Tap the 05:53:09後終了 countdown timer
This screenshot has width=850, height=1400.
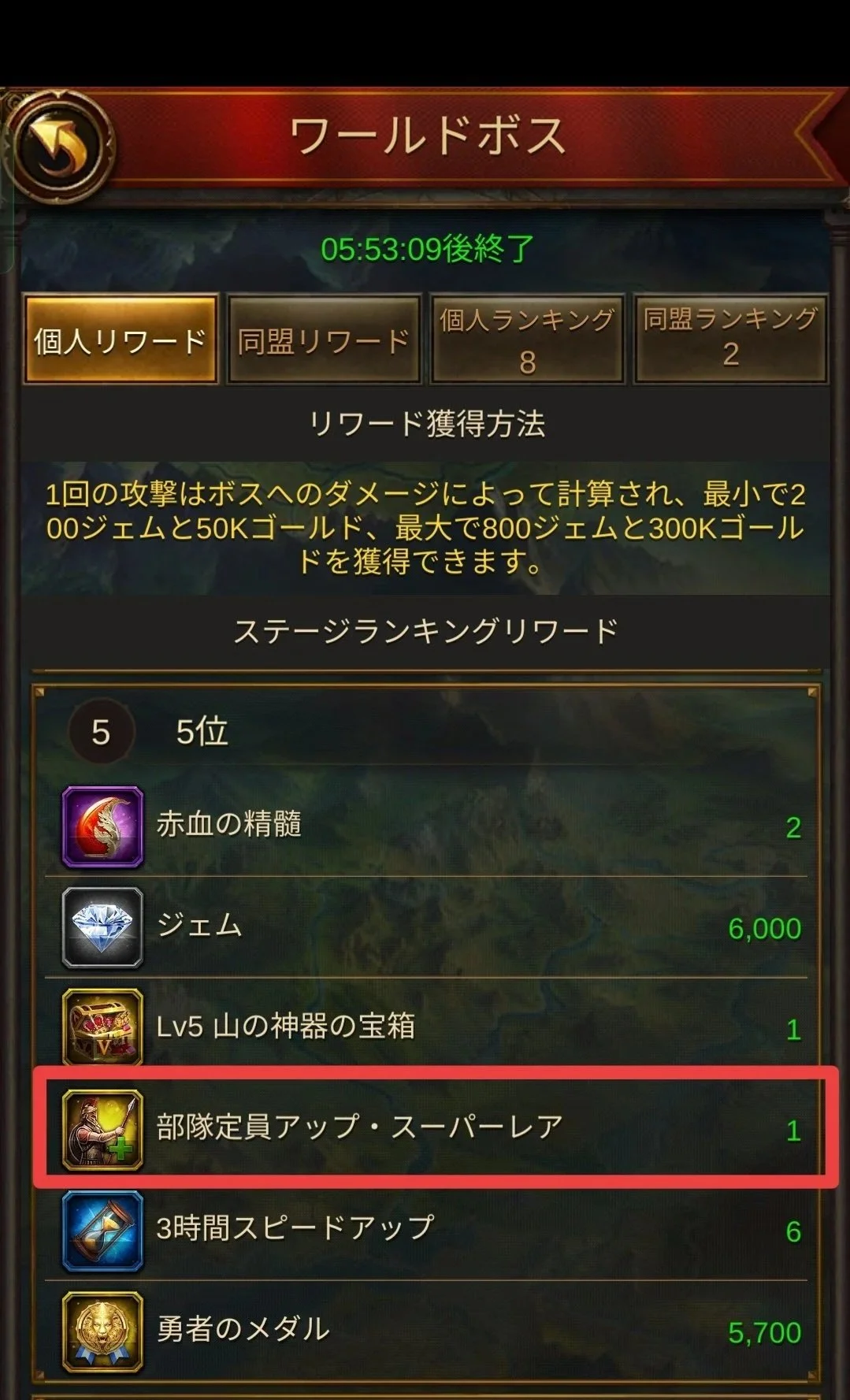[x=427, y=249]
